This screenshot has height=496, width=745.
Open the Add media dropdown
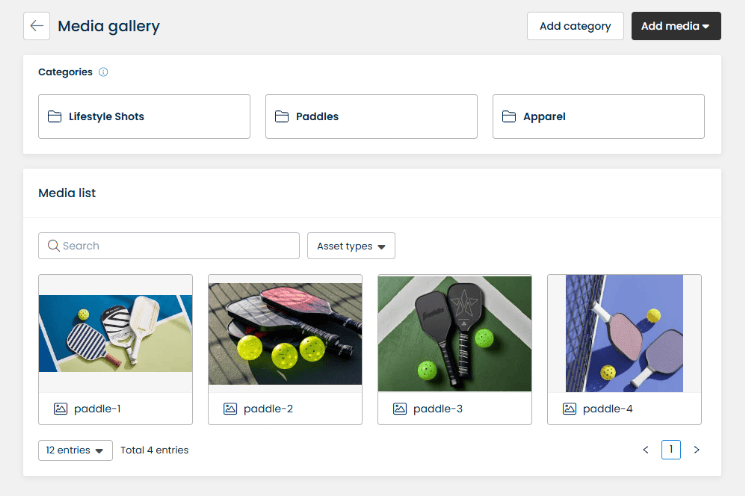[676, 26]
